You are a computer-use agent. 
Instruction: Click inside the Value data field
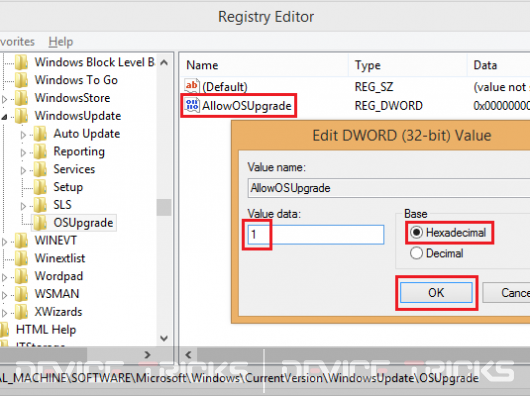[x=316, y=234]
